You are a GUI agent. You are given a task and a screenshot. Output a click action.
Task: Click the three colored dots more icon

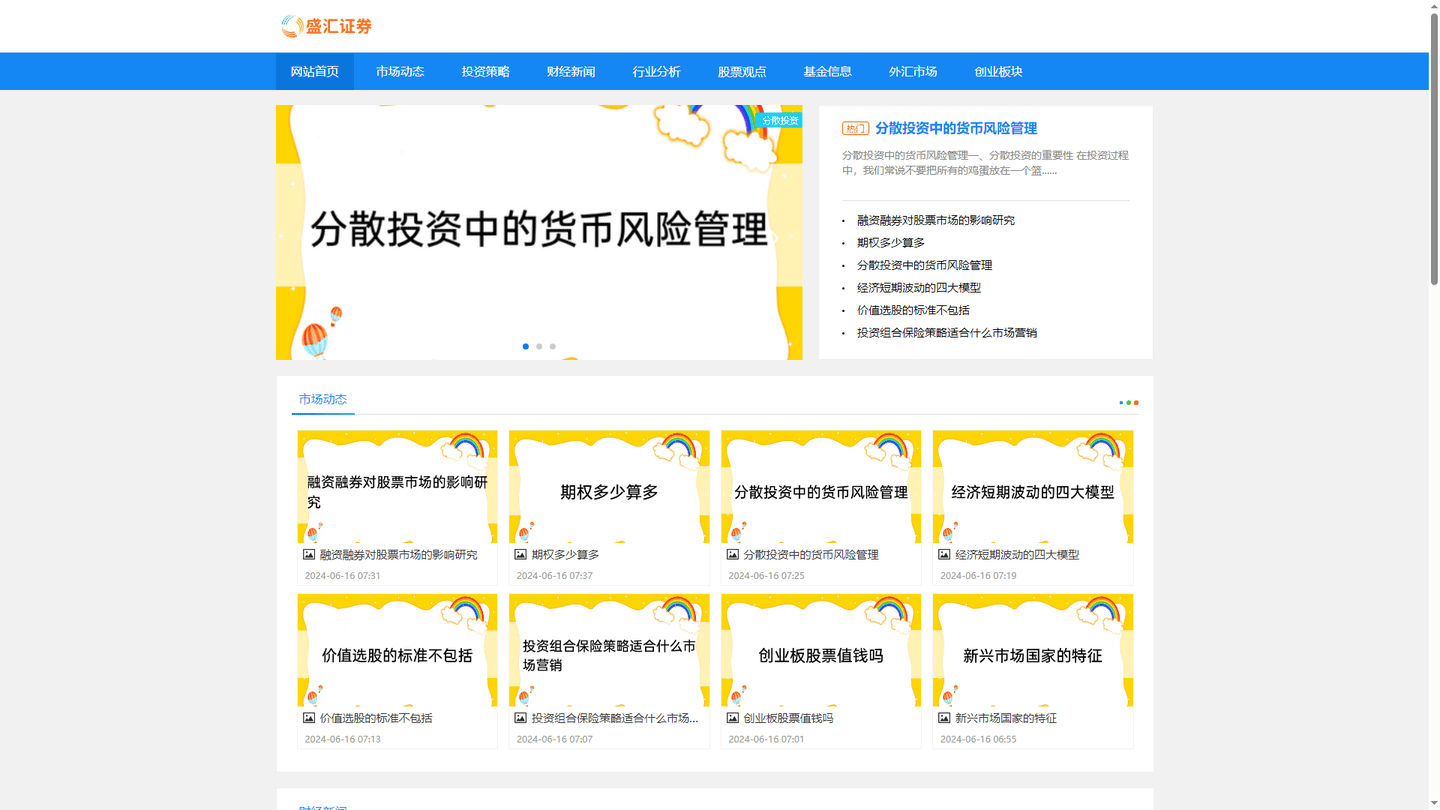[x=1129, y=403]
